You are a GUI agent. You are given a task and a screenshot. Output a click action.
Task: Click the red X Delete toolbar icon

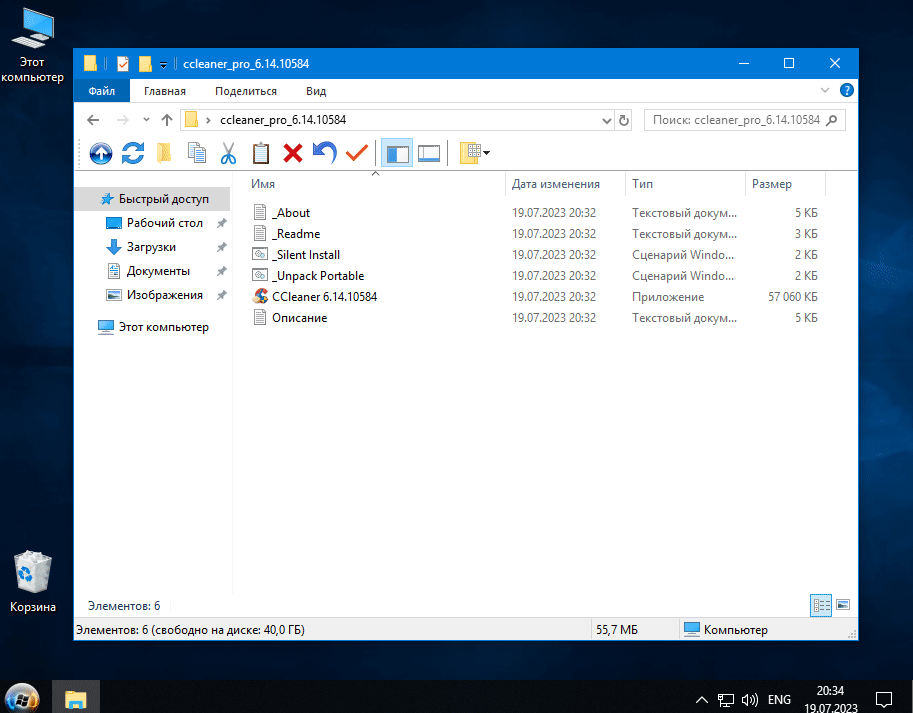click(293, 153)
